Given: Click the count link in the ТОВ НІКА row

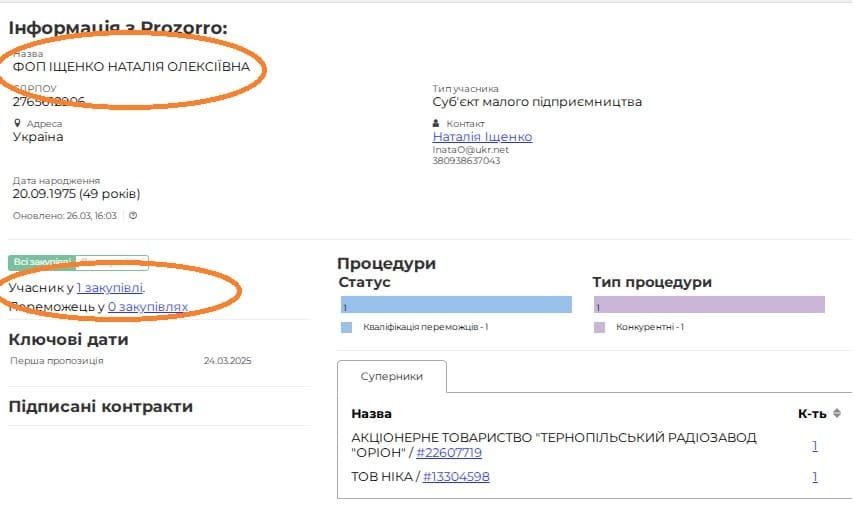Looking at the screenshot, I should (x=815, y=477).
